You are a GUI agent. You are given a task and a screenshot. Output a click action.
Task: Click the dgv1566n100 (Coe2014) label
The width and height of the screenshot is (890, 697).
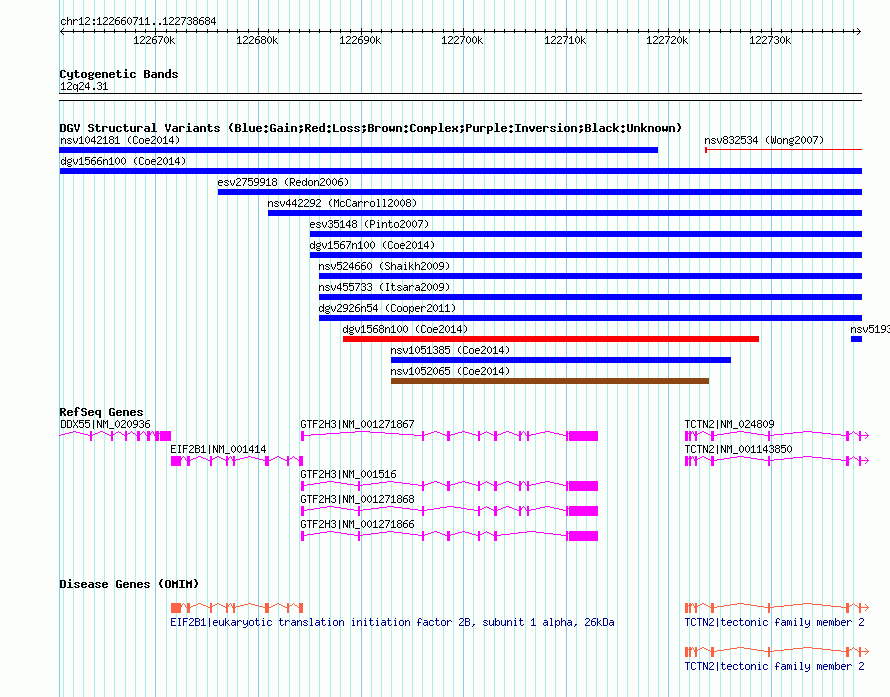click(123, 161)
